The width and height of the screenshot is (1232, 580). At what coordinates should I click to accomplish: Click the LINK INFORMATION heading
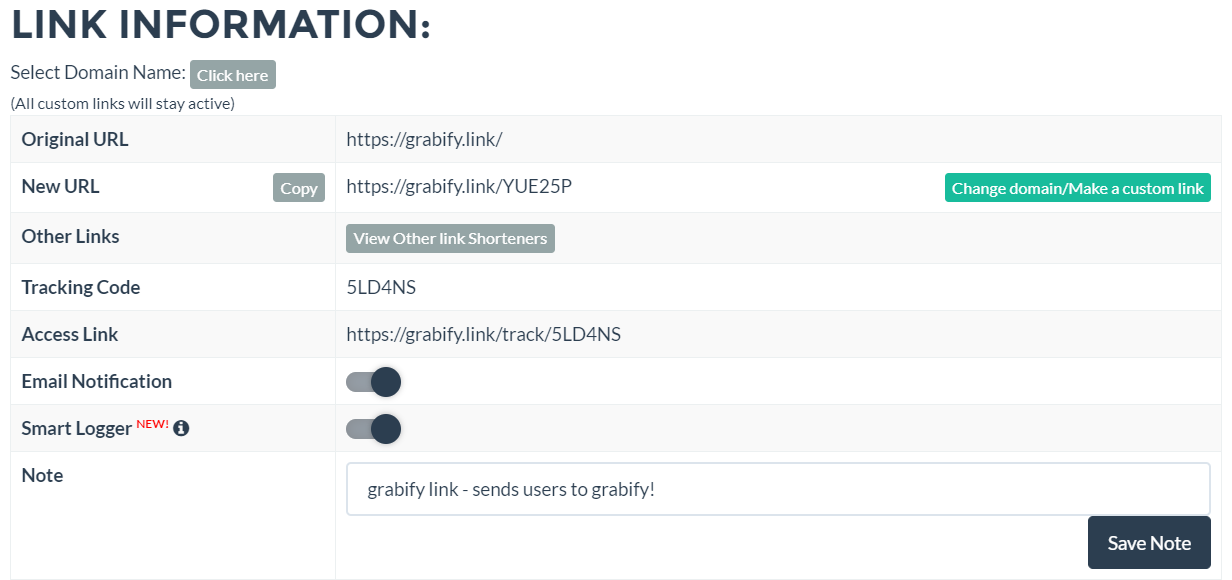click(218, 25)
